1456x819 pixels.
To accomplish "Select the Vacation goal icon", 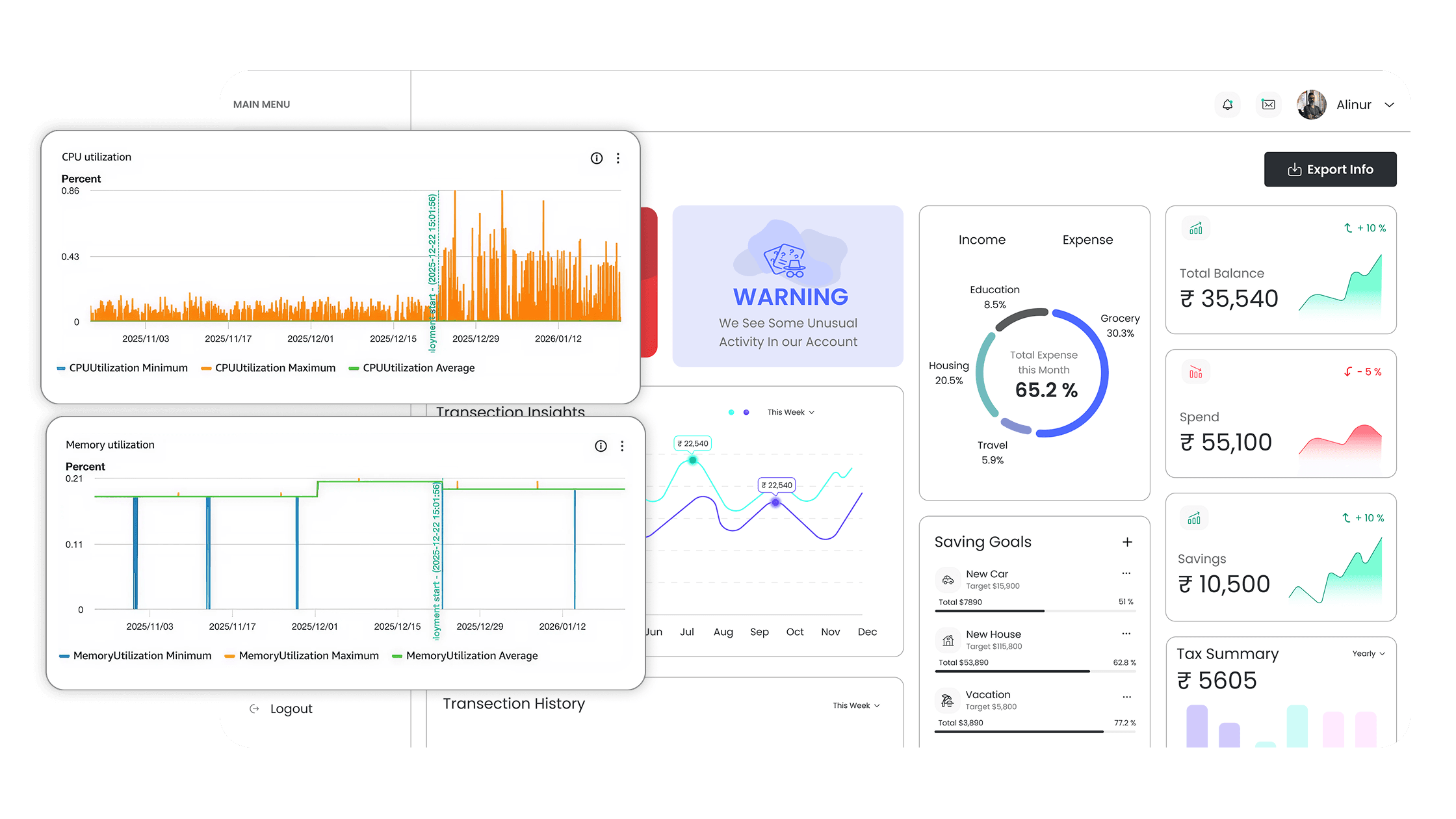I will point(948,700).
